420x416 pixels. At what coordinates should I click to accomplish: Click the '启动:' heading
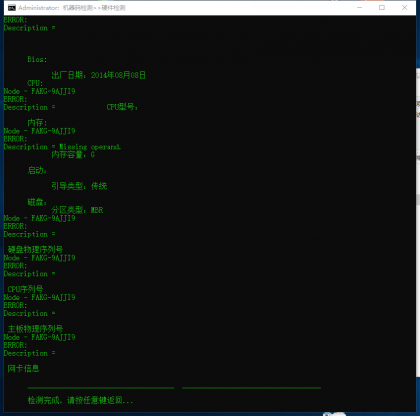pos(37,170)
